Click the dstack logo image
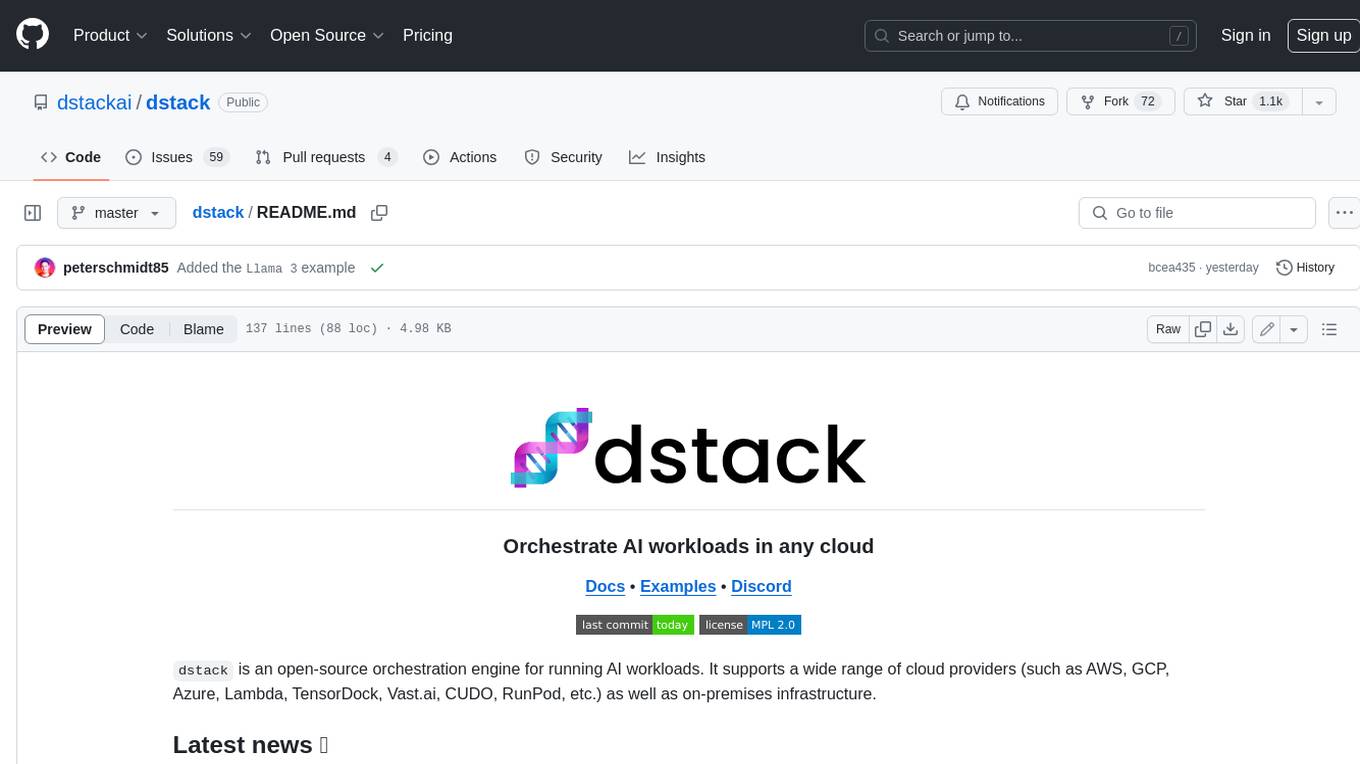The height and width of the screenshot is (764, 1360). (688, 448)
